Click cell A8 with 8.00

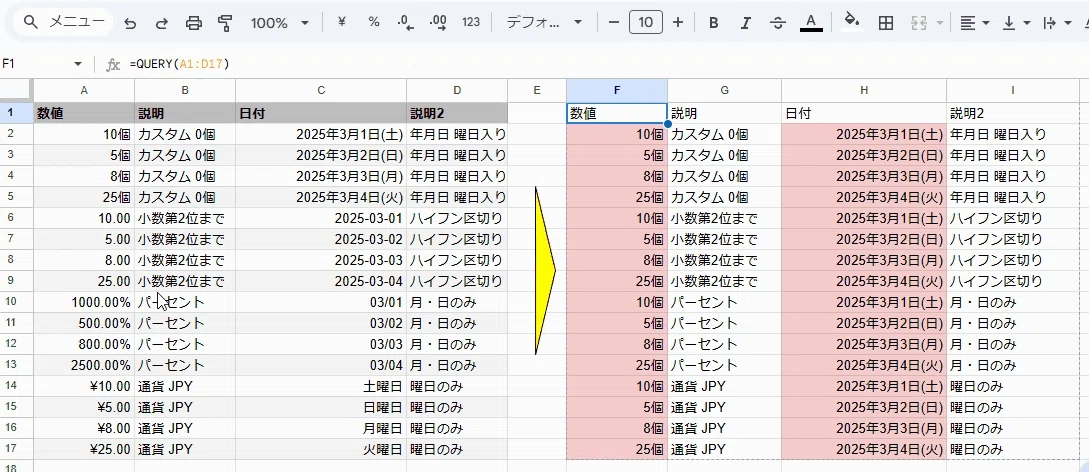click(x=84, y=260)
